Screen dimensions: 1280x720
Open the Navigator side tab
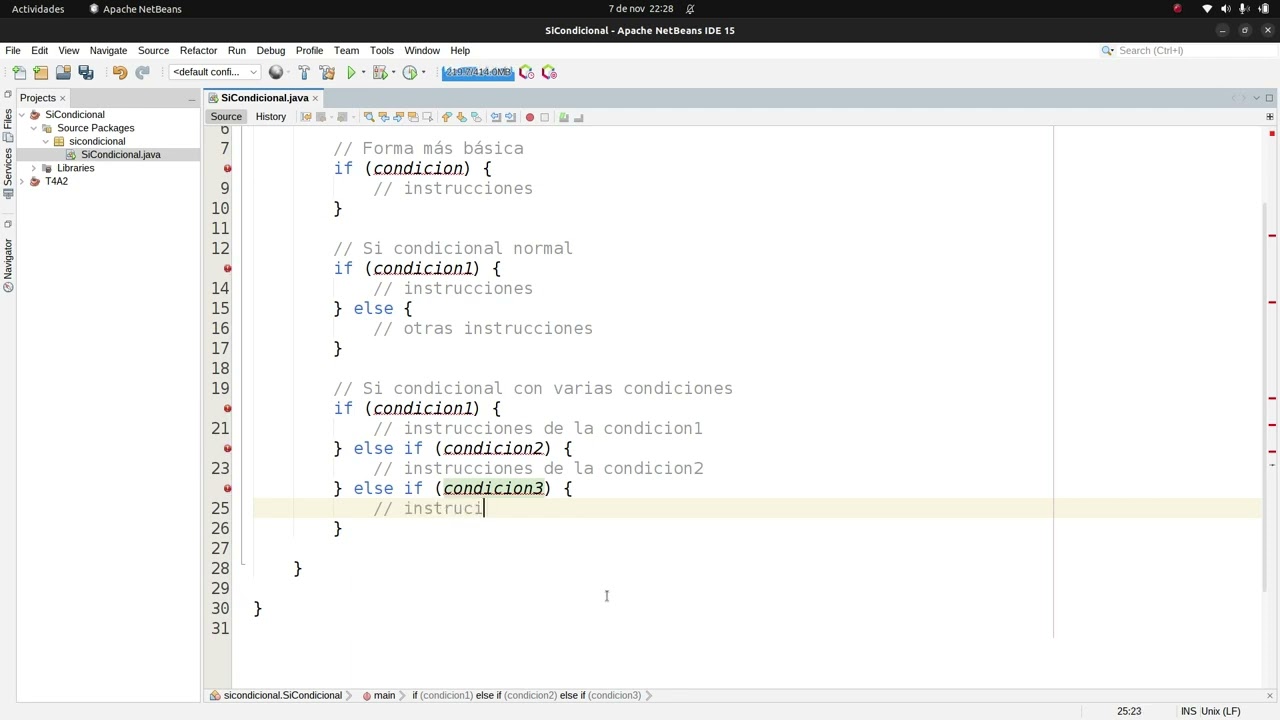tap(8, 264)
